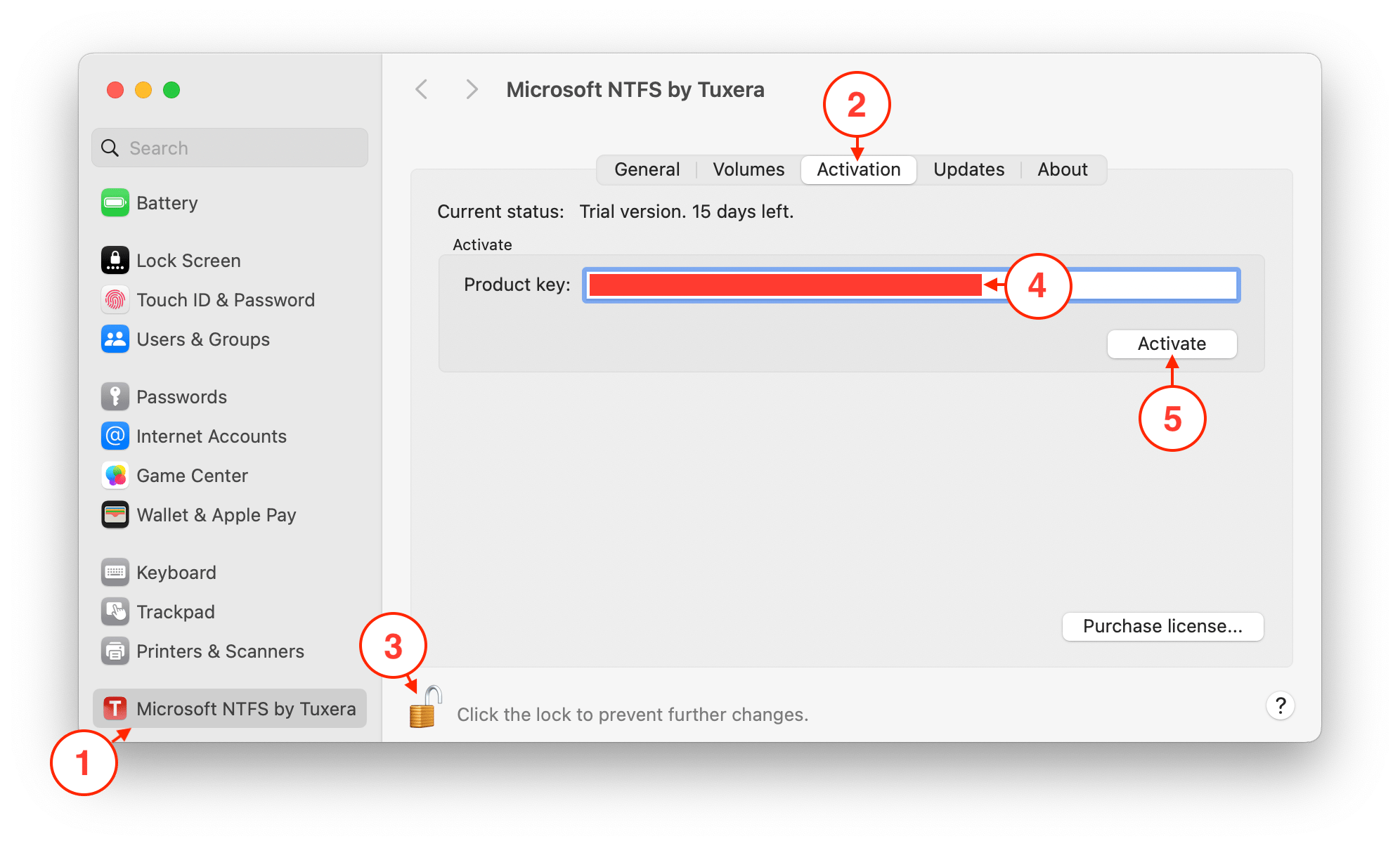Viewport: 1400px width, 846px height.
Task: Select Internet Accounts in sidebar
Action: [230, 436]
